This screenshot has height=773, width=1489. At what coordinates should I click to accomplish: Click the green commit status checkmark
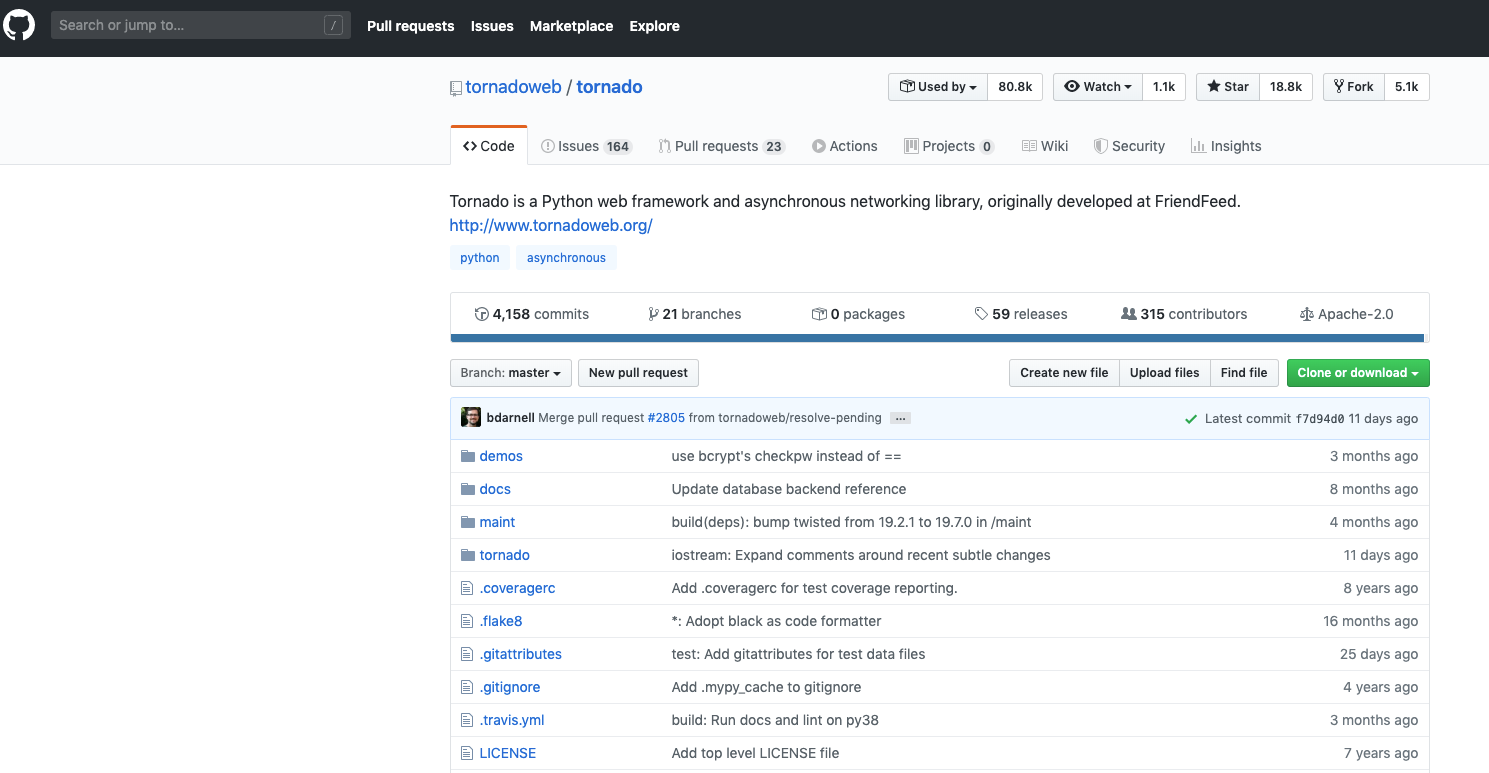click(x=1190, y=419)
